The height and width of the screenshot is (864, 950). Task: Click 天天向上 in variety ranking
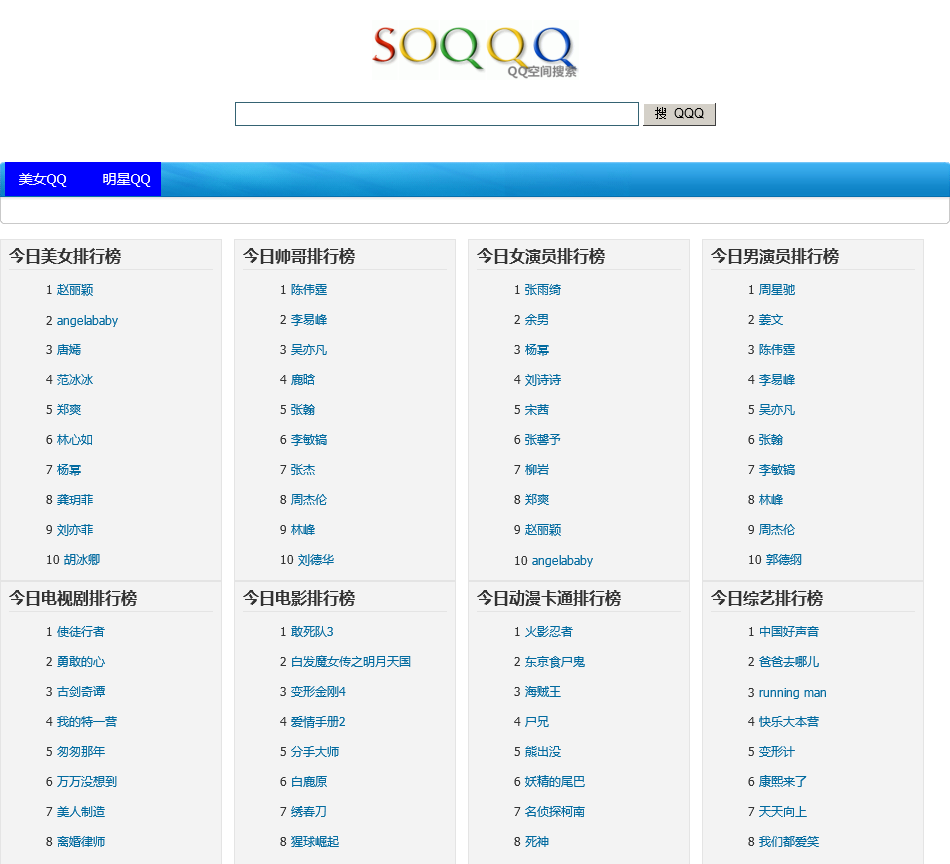coord(783,812)
